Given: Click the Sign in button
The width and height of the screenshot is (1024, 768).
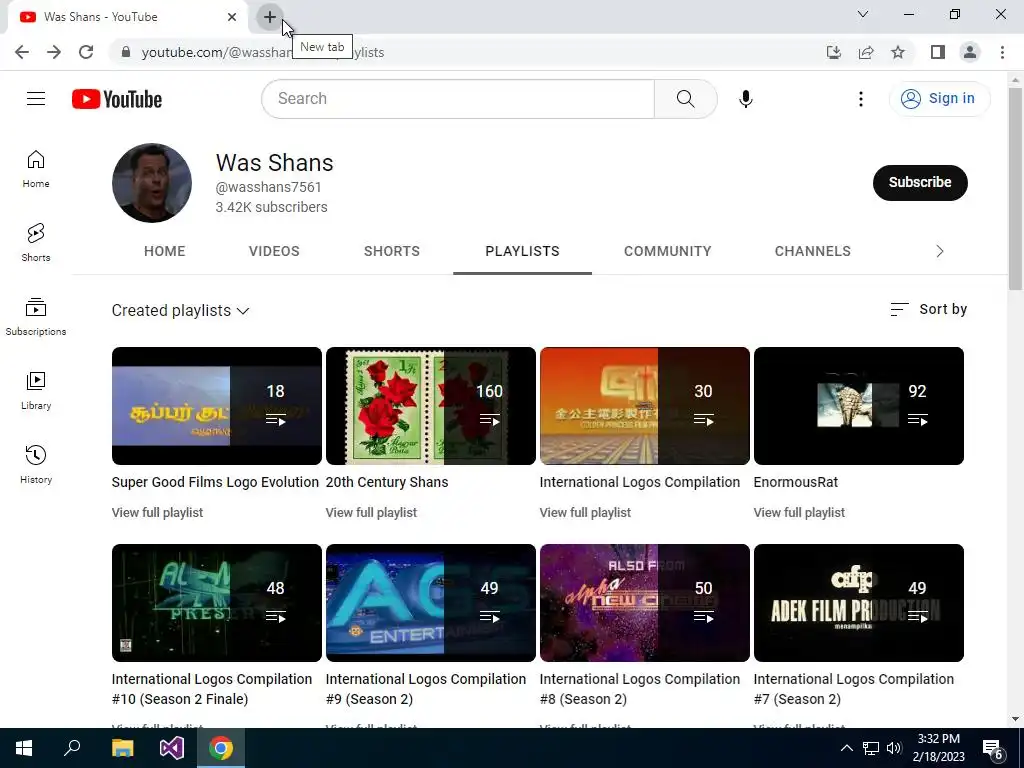Looking at the screenshot, I should tap(940, 99).
